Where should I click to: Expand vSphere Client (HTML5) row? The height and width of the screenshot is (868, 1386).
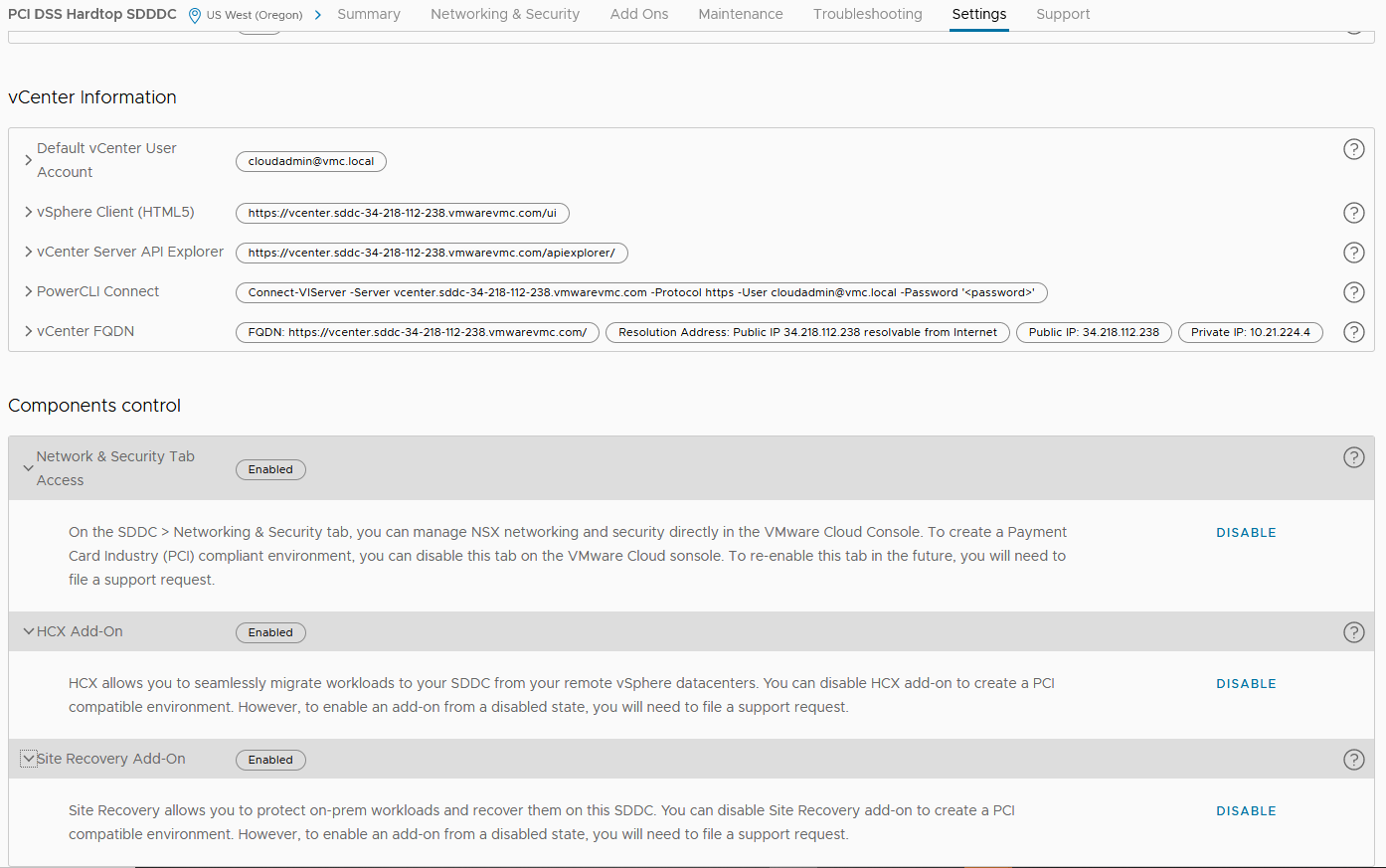[29, 212]
